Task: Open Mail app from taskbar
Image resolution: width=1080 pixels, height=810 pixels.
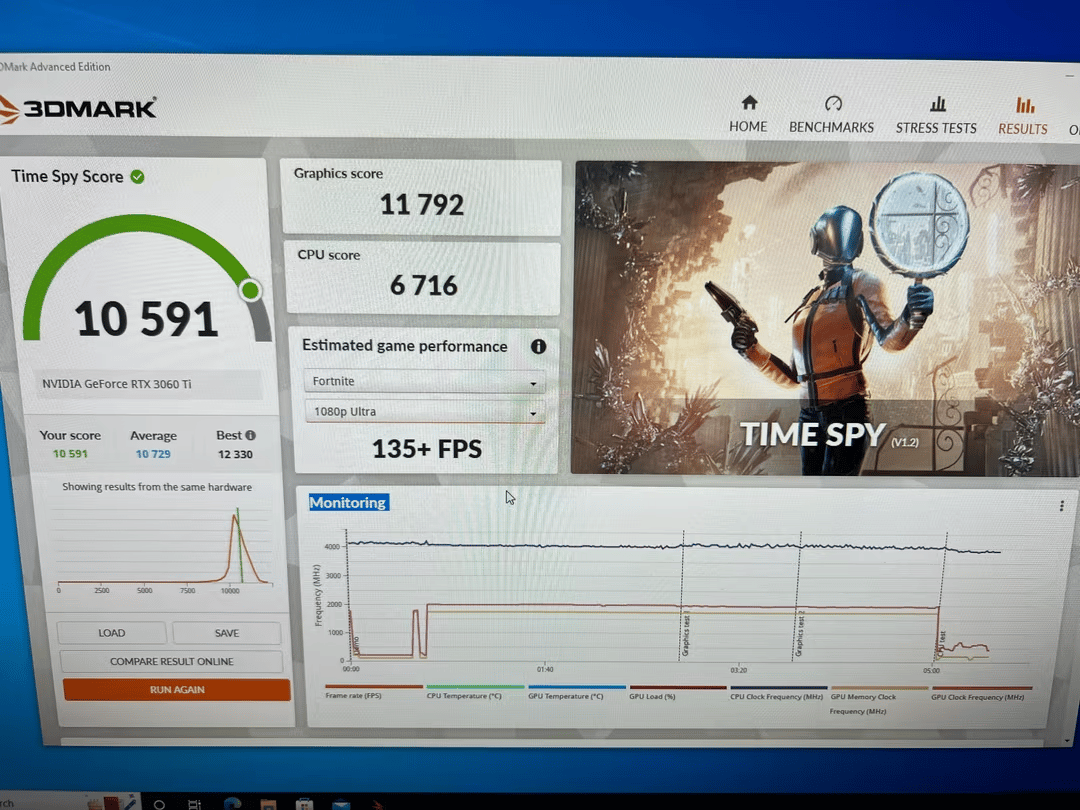Action: pyautogui.click(x=340, y=804)
